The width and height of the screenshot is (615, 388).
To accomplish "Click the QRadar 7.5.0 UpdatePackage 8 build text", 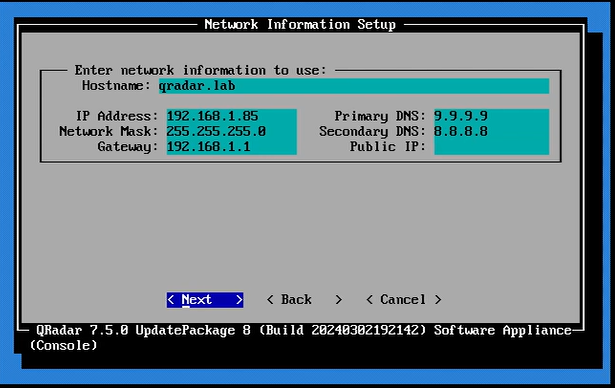I will pos(300,338).
